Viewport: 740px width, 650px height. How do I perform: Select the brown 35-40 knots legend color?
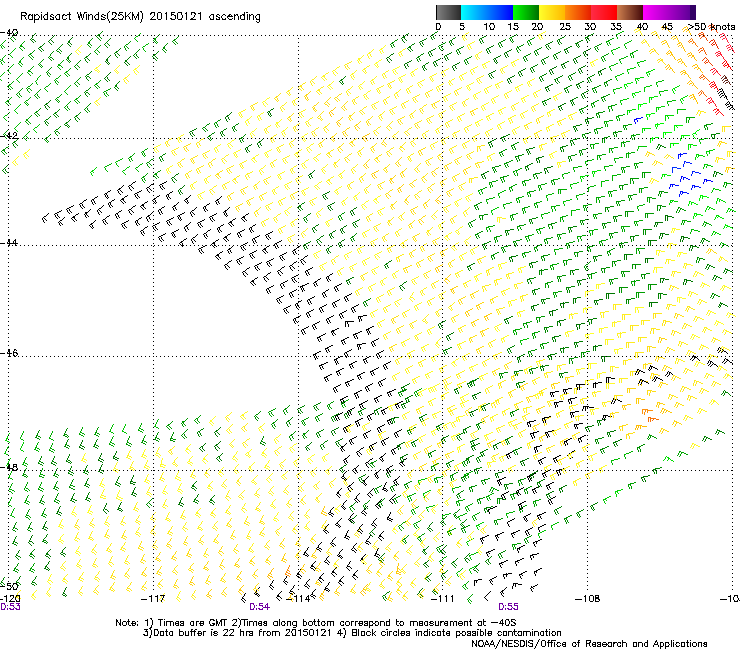pos(630,12)
